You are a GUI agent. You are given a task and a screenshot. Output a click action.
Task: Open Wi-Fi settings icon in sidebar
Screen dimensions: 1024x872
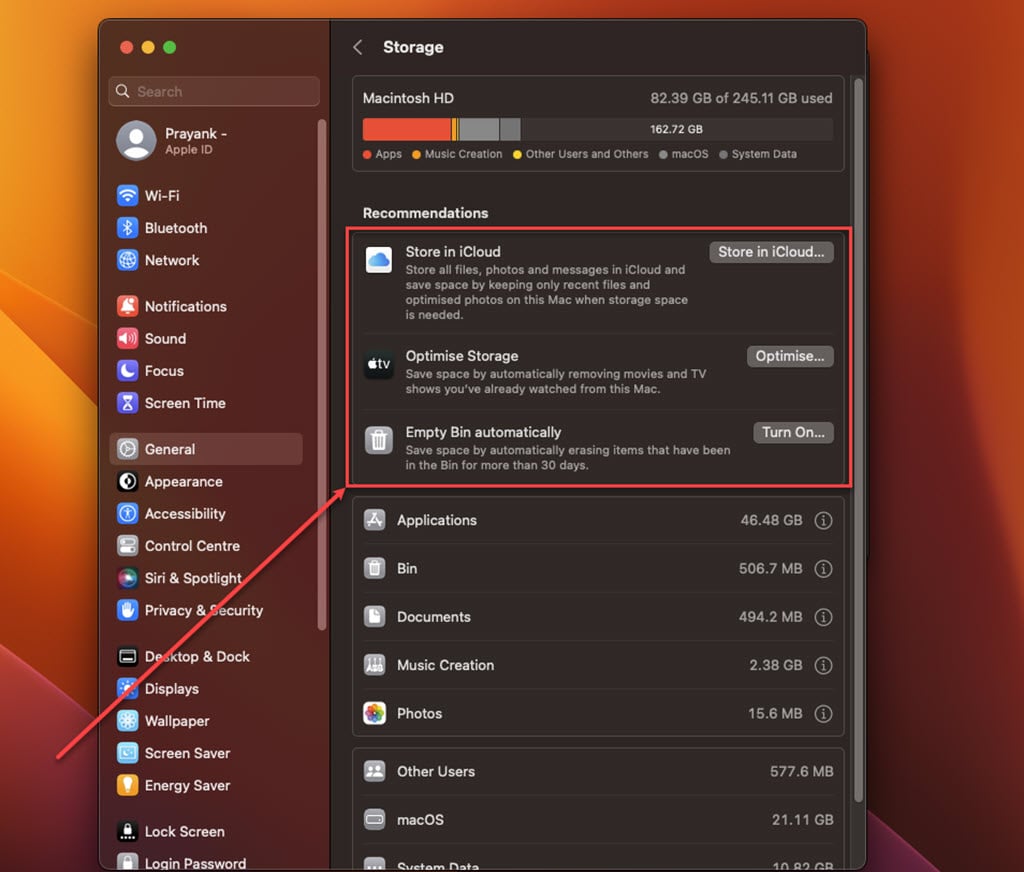pyautogui.click(x=127, y=195)
